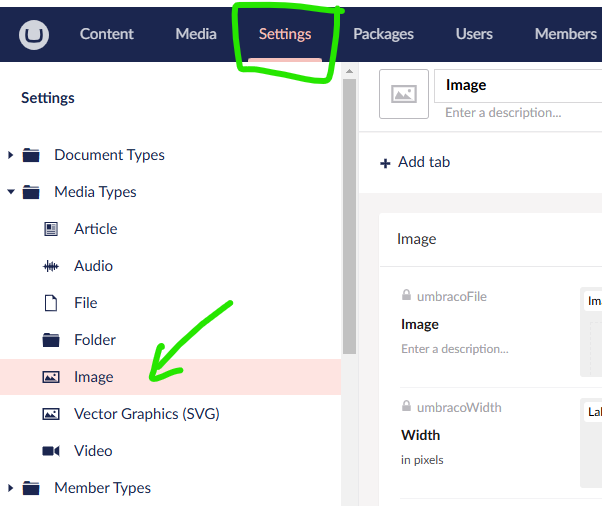Viewport: 602px width, 506px height.
Task: Open the Members section
Action: [566, 34]
